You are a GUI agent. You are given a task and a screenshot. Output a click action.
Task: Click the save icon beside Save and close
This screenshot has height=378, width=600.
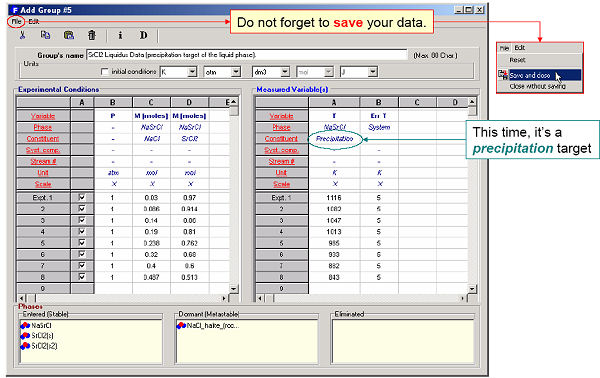pos(502,74)
